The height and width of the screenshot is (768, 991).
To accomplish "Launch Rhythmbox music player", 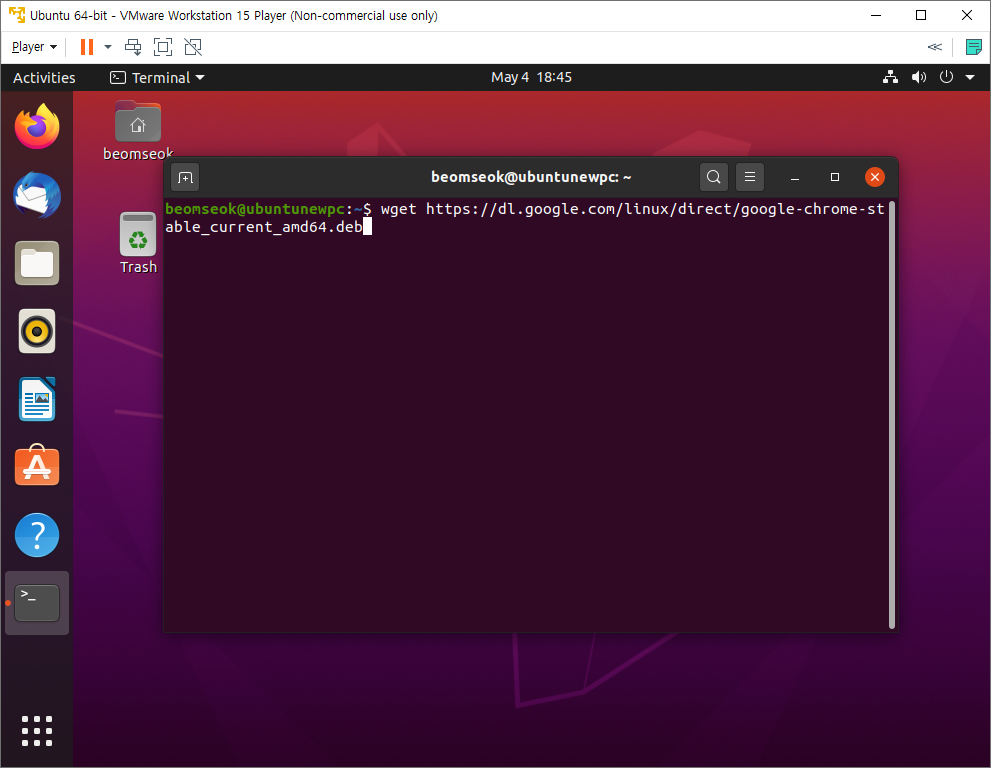I will (37, 331).
